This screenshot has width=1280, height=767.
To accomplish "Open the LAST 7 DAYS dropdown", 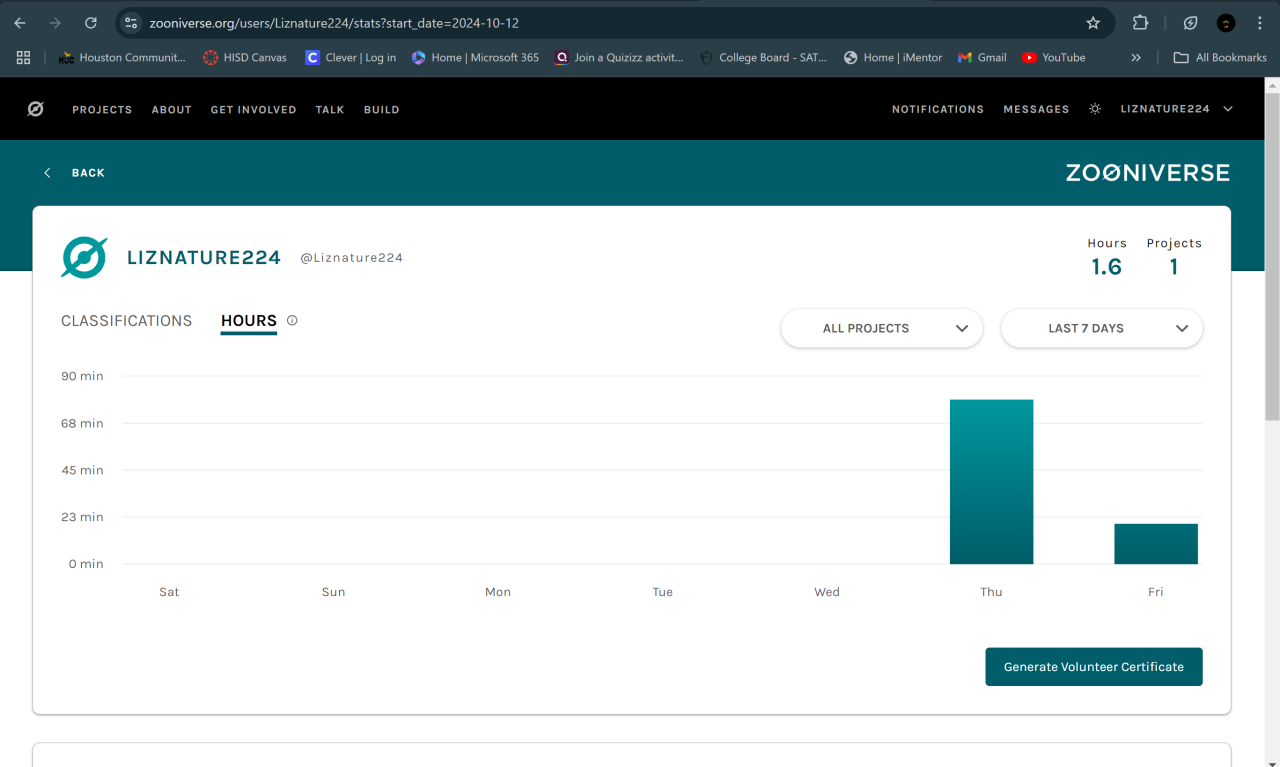I will 1102,328.
